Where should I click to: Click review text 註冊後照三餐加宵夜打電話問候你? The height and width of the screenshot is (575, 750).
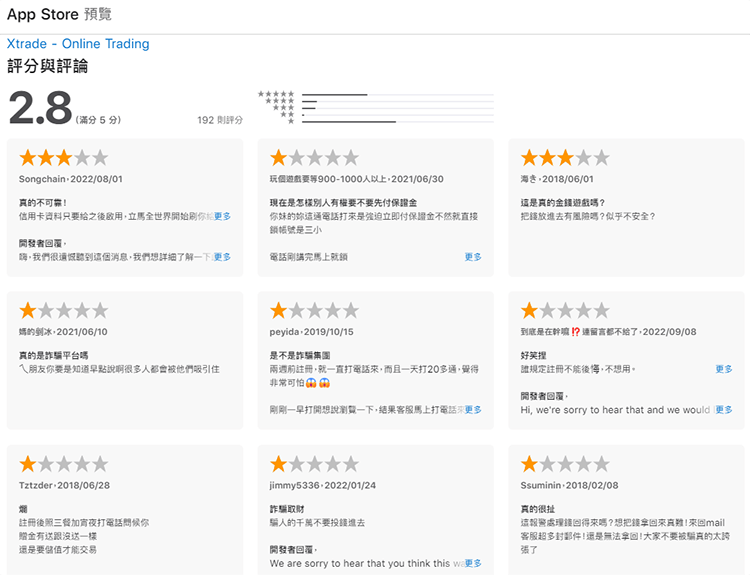tap(84, 522)
